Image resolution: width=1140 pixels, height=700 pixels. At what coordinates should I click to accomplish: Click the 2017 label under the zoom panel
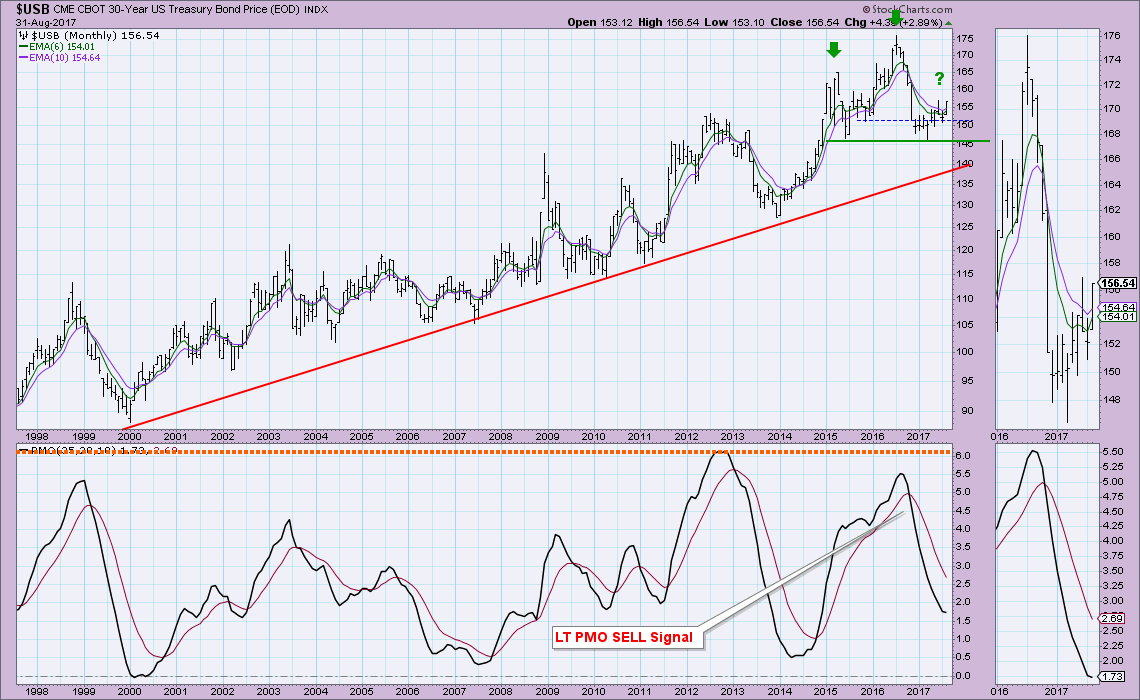[x=1056, y=691]
